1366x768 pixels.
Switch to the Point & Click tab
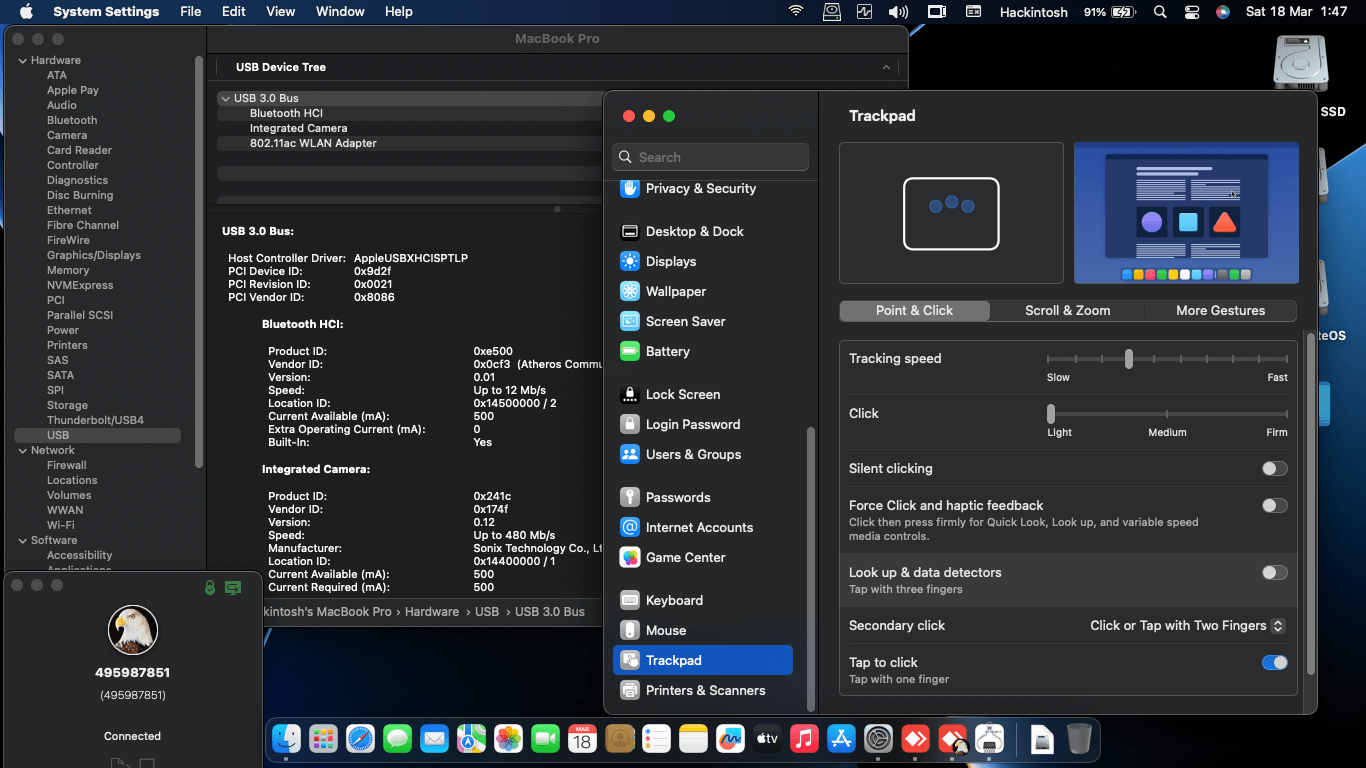(914, 310)
